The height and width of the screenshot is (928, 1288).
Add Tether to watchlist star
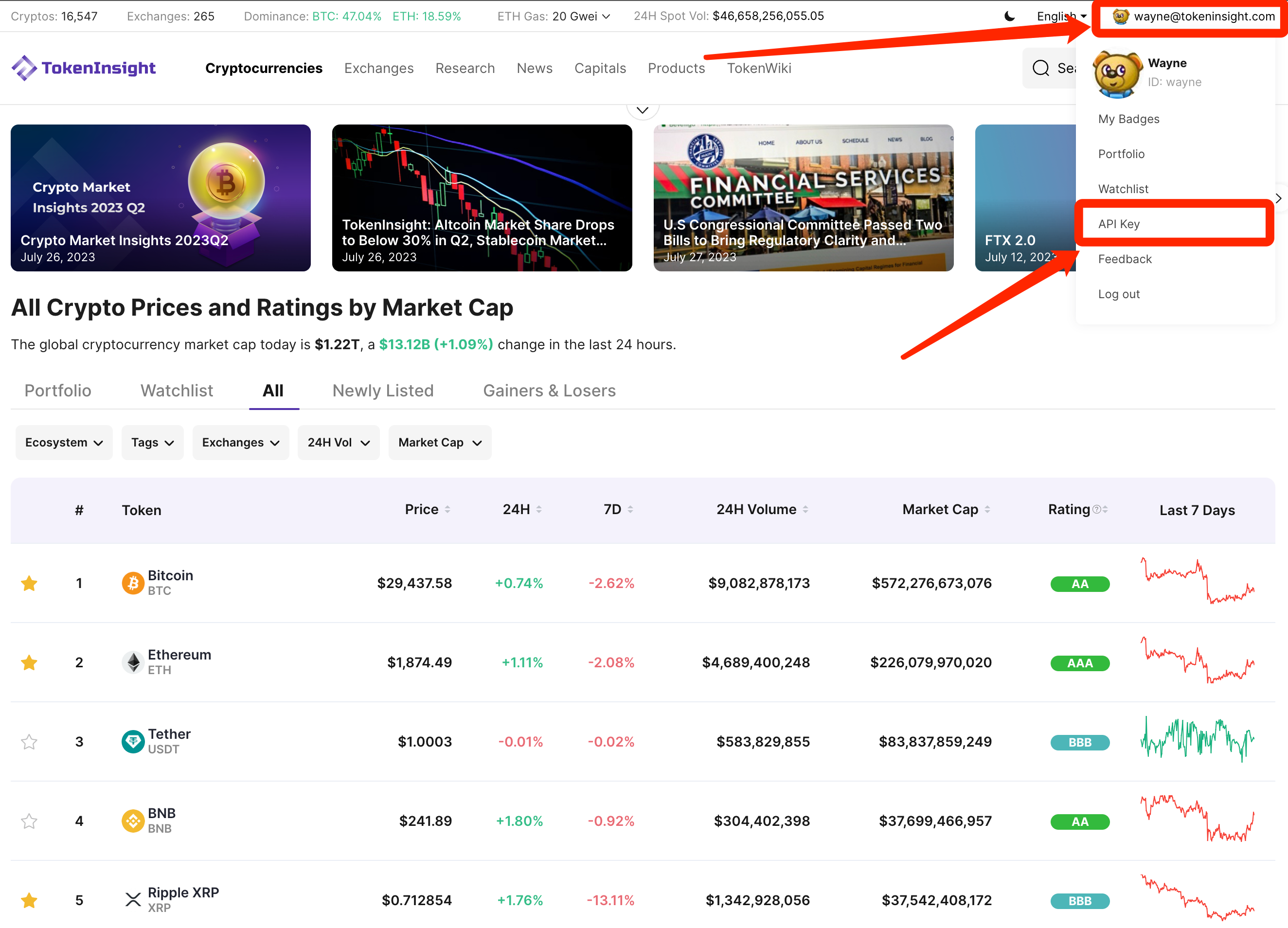click(x=29, y=742)
